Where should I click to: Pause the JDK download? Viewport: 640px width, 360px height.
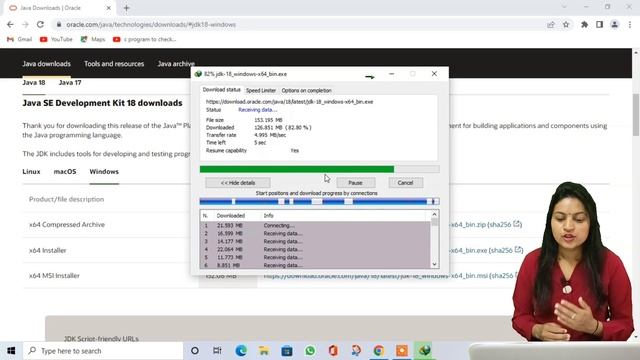coord(356,183)
